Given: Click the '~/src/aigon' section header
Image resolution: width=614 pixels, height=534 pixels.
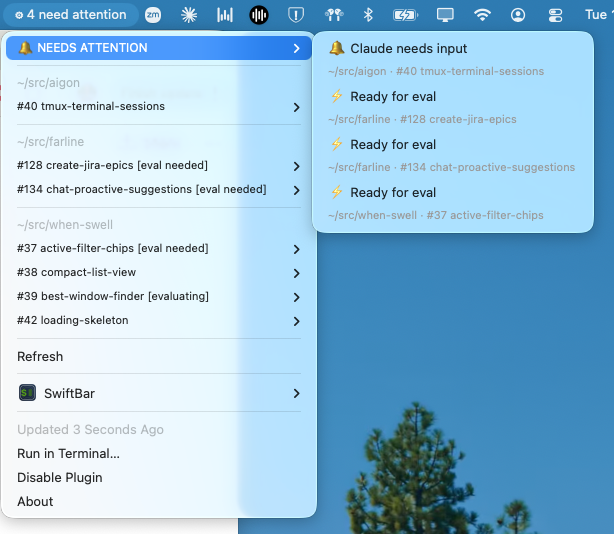Looking at the screenshot, I should coord(49,83).
